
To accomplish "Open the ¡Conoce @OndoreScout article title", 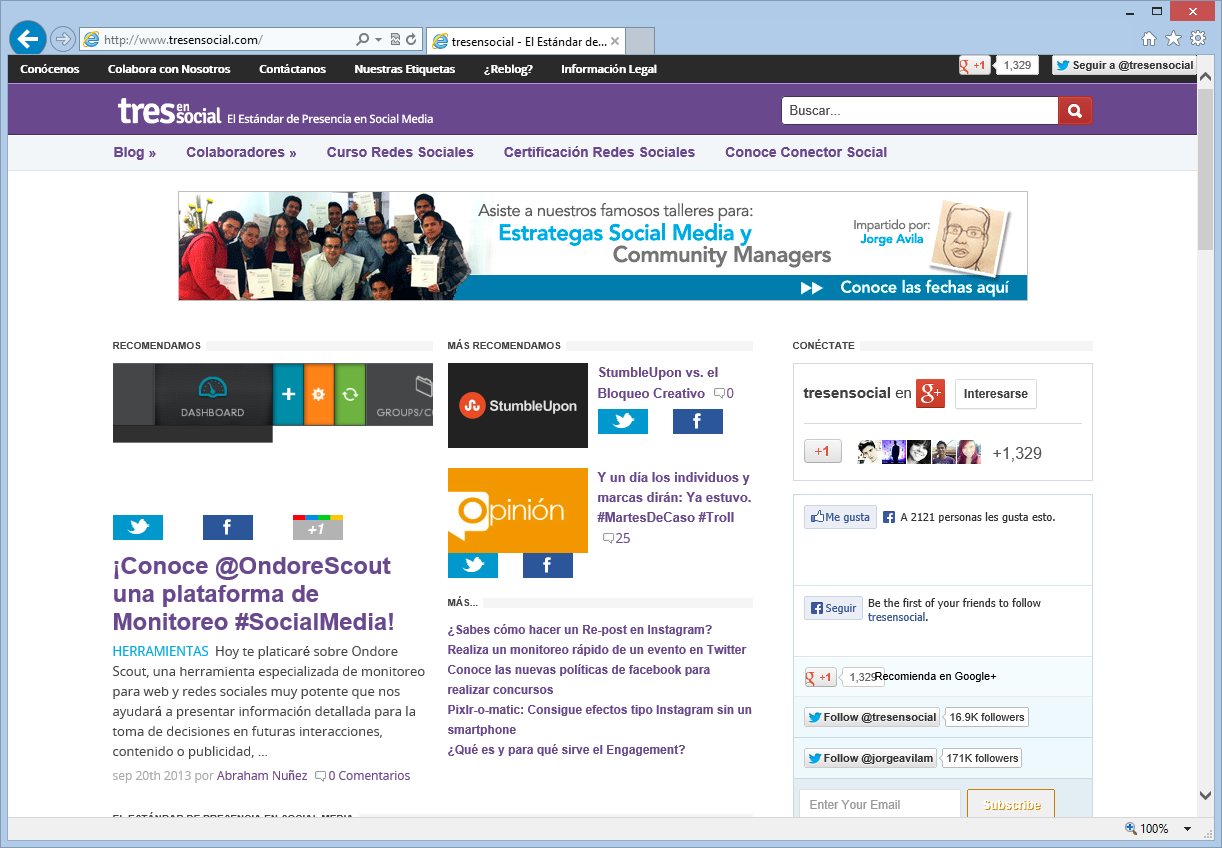I will coord(254,594).
